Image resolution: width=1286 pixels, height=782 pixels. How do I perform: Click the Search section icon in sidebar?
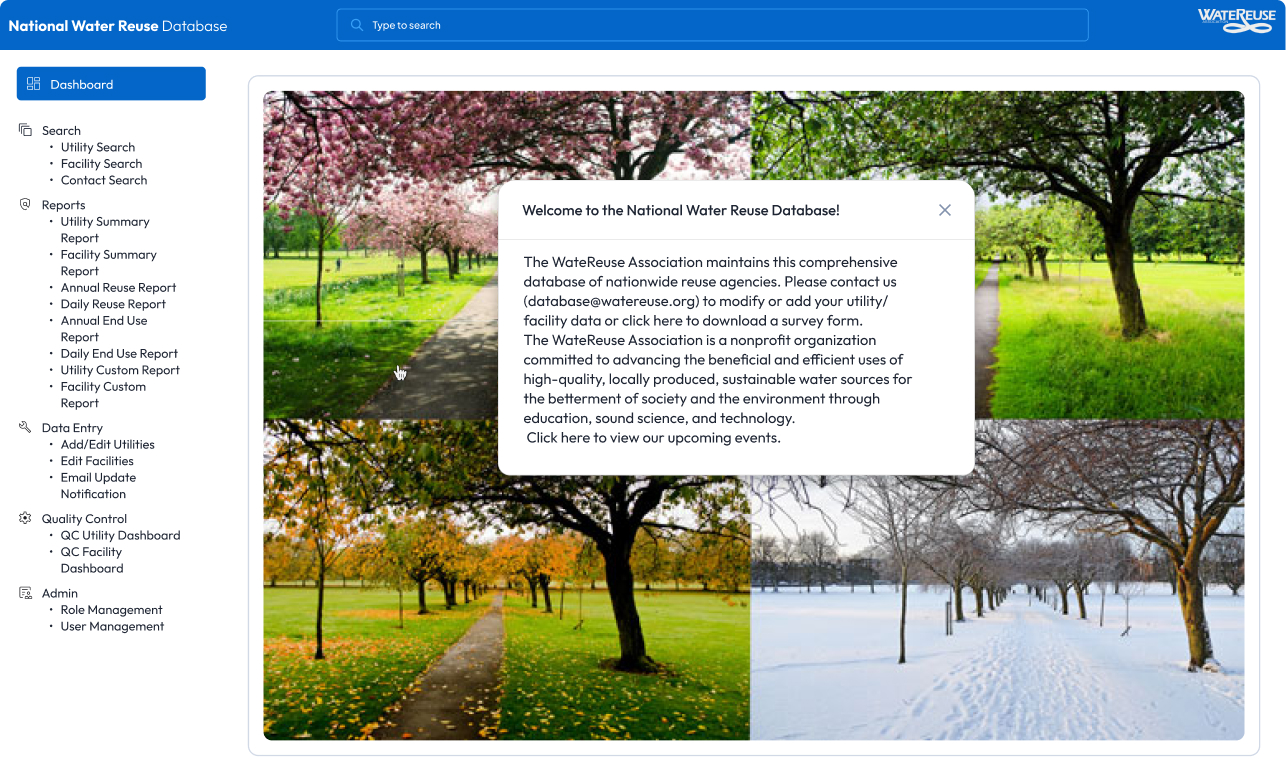point(25,130)
